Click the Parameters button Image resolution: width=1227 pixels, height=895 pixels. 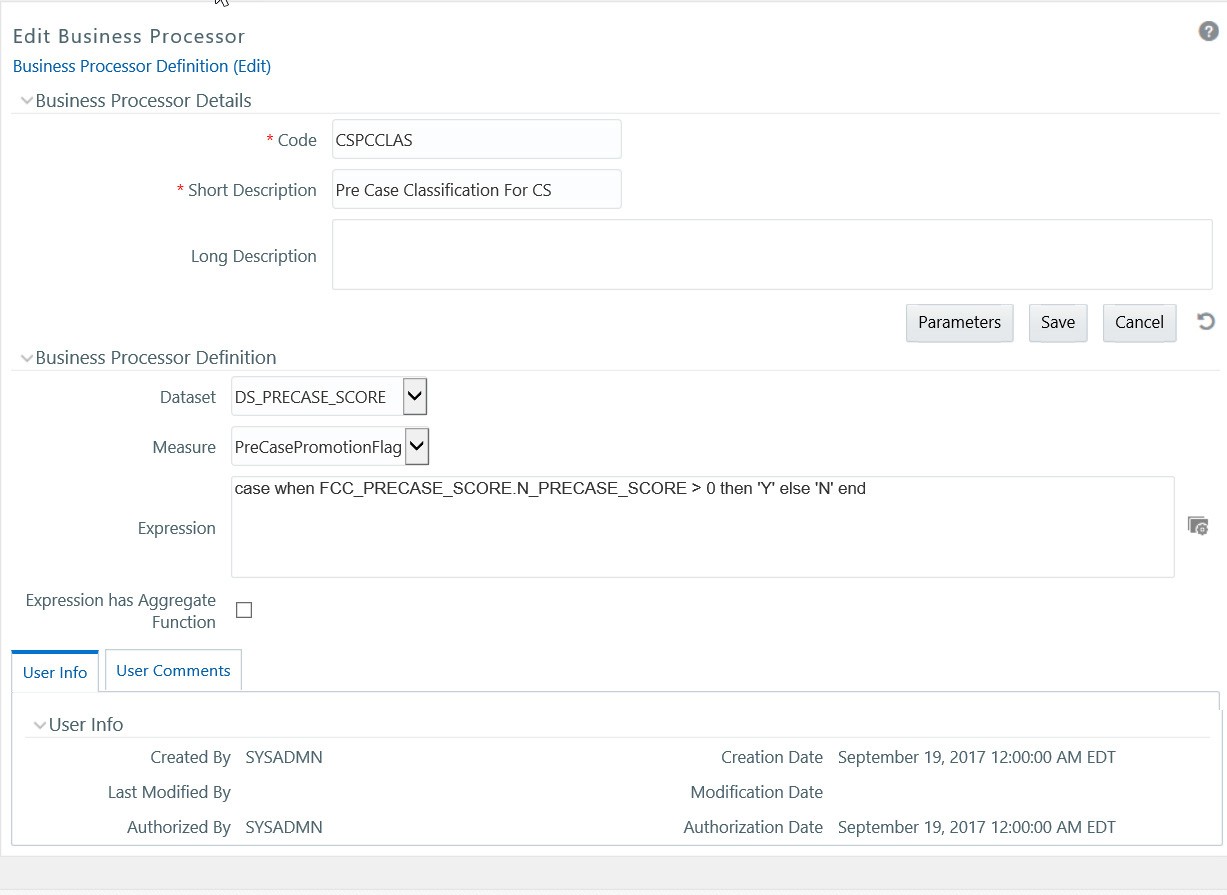point(958,322)
